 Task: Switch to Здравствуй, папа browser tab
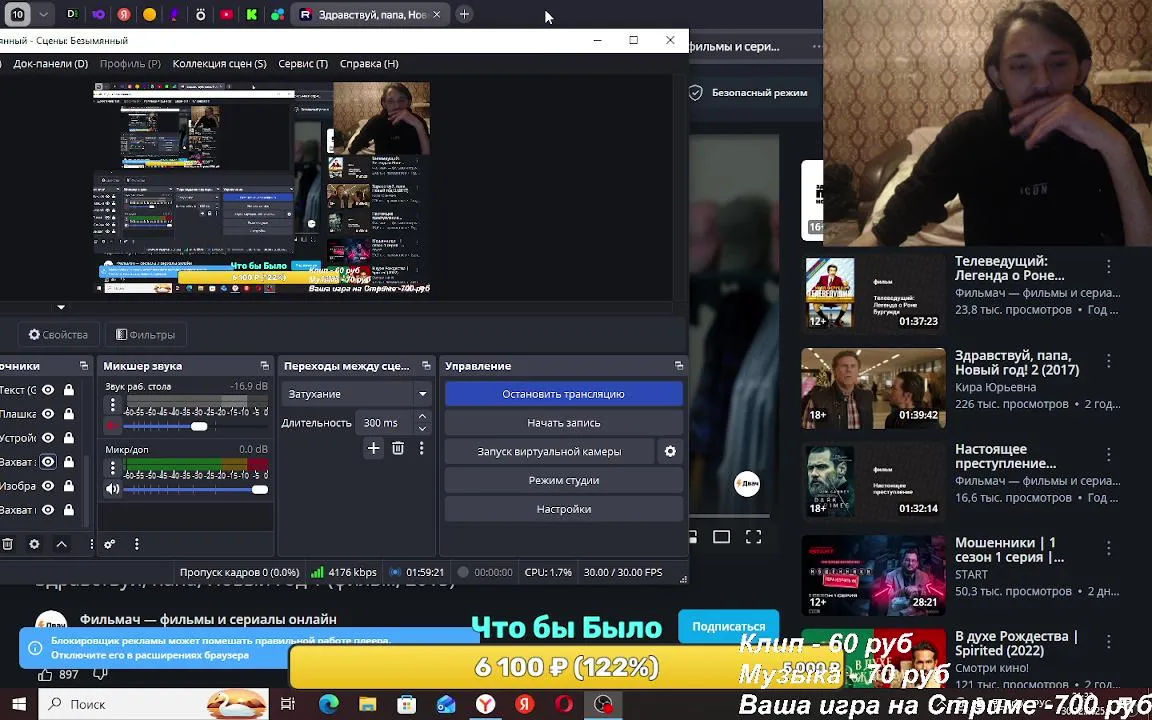[370, 14]
